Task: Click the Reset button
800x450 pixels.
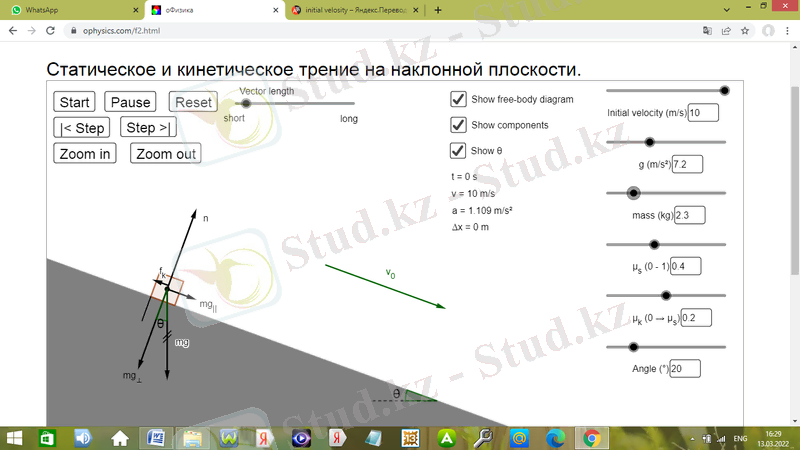Action: coord(193,102)
